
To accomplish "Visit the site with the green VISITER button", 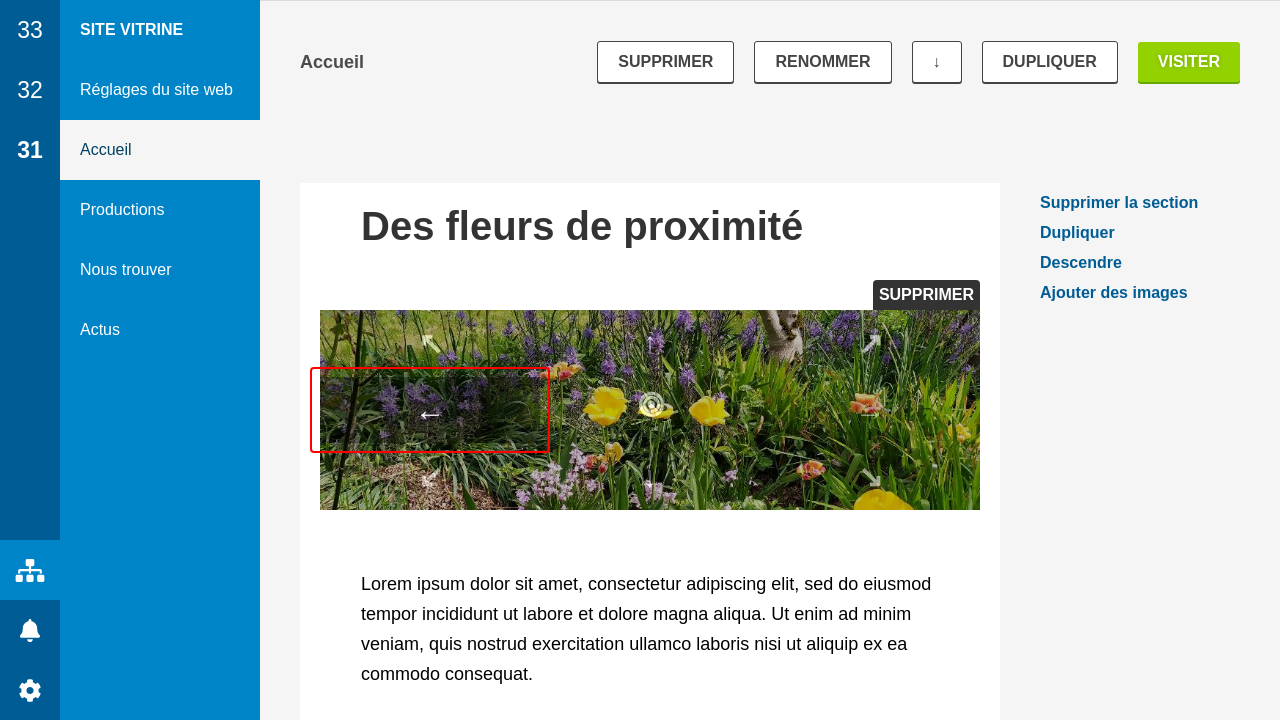I will [1188, 62].
